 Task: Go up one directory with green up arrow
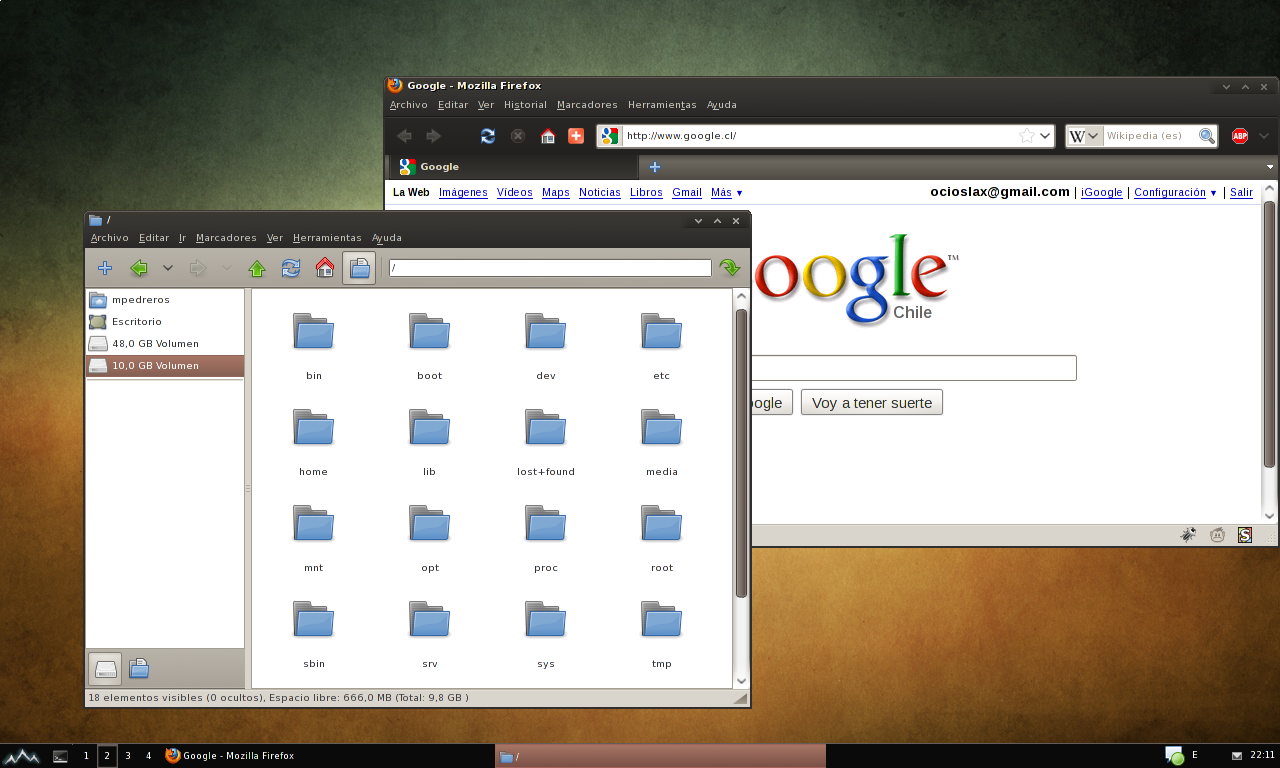[x=257, y=268]
